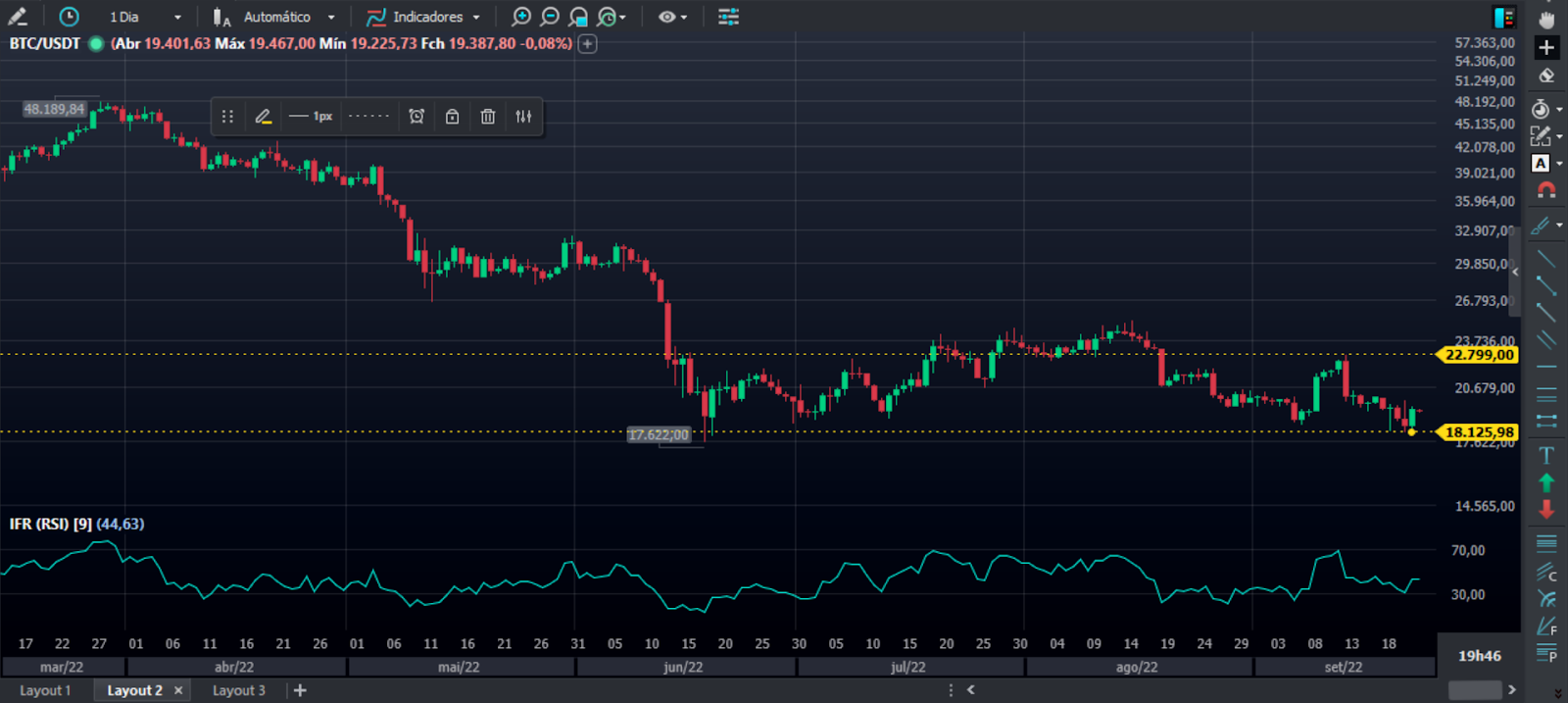The width and height of the screenshot is (1568, 703).
Task: Open the Indicadores dropdown menu
Action: coord(426,17)
